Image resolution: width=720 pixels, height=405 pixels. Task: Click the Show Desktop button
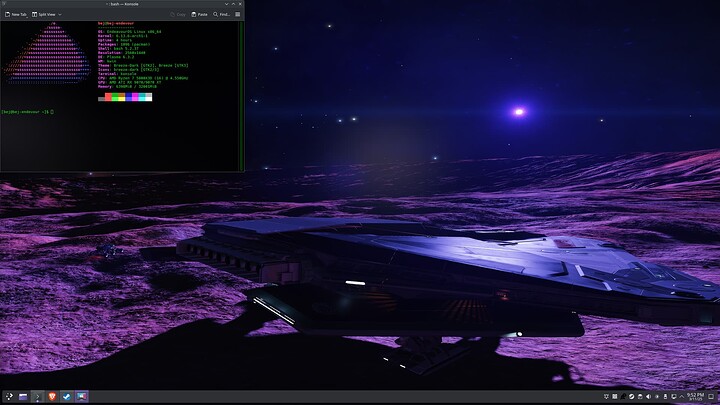pos(711,396)
